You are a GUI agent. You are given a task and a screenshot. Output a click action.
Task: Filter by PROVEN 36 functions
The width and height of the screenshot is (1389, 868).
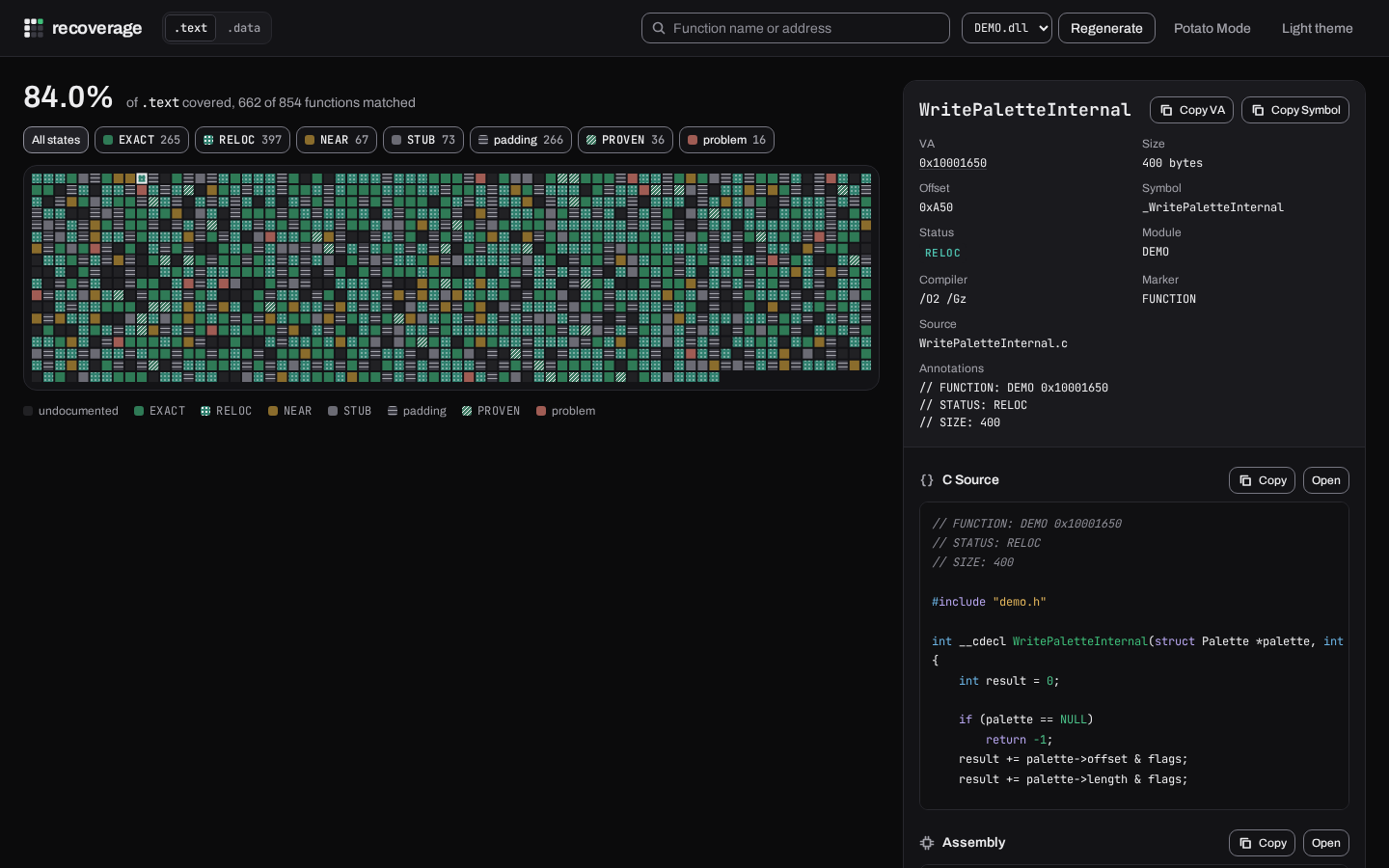click(625, 140)
